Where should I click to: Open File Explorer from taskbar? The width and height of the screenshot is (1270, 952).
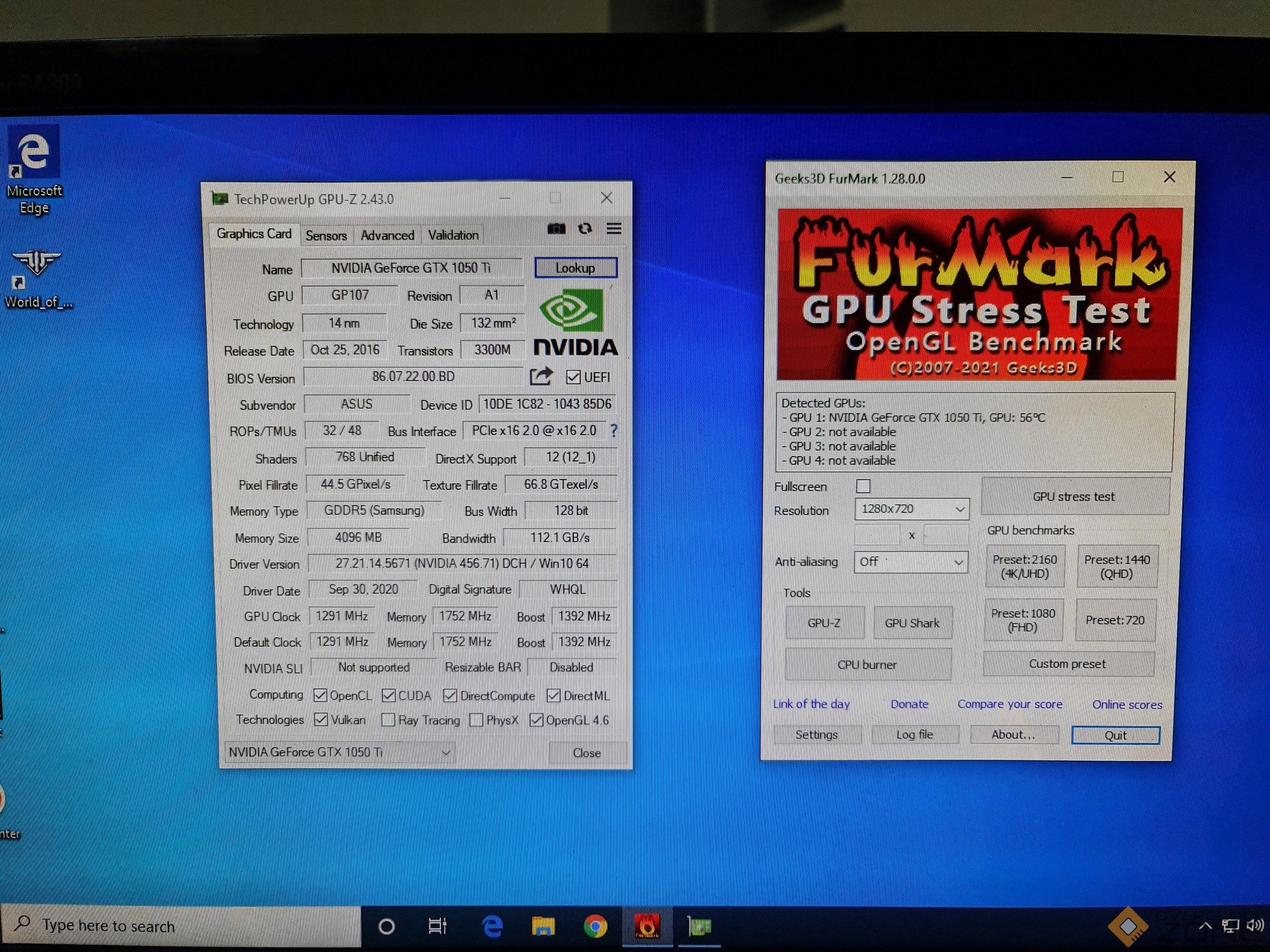[x=543, y=926]
